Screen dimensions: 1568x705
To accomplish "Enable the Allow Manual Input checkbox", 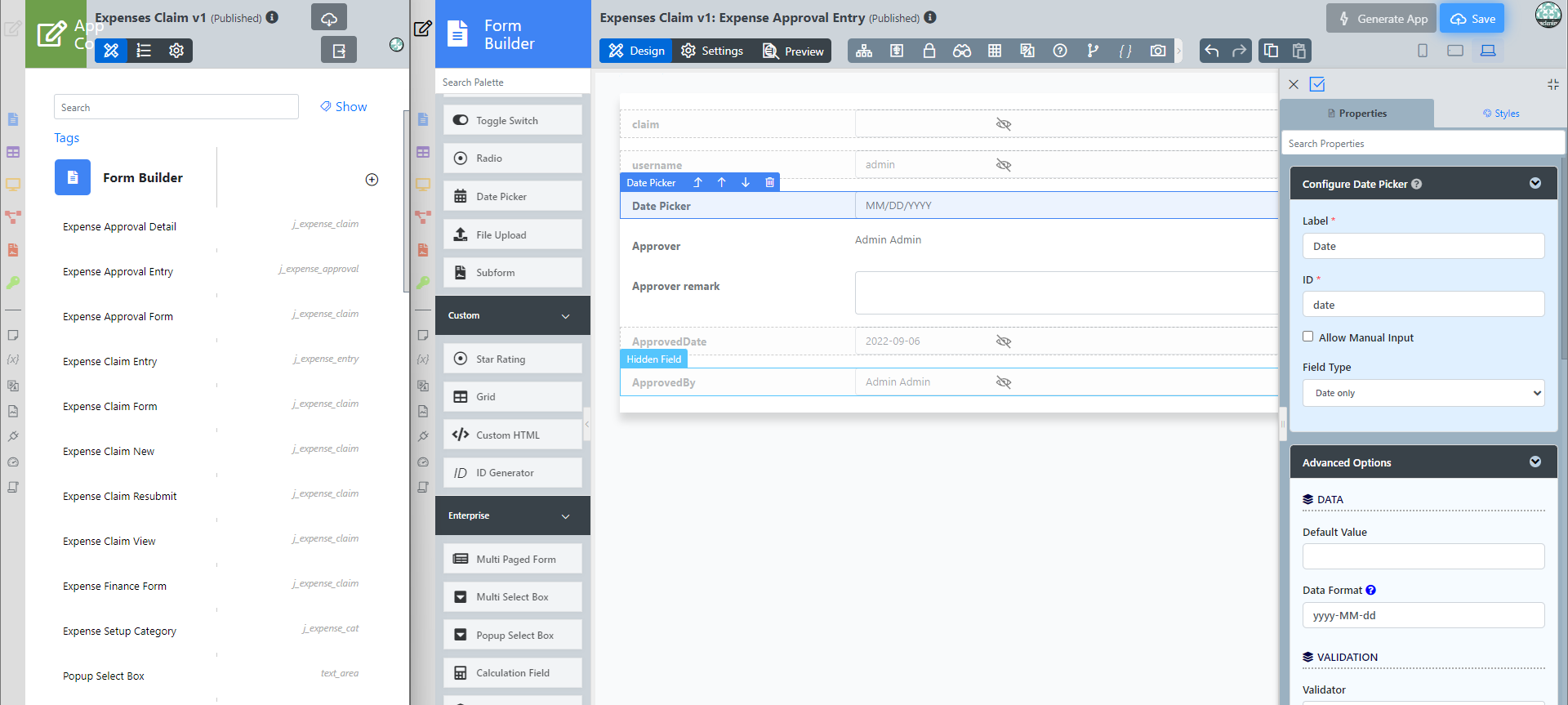I will pos(1308,337).
